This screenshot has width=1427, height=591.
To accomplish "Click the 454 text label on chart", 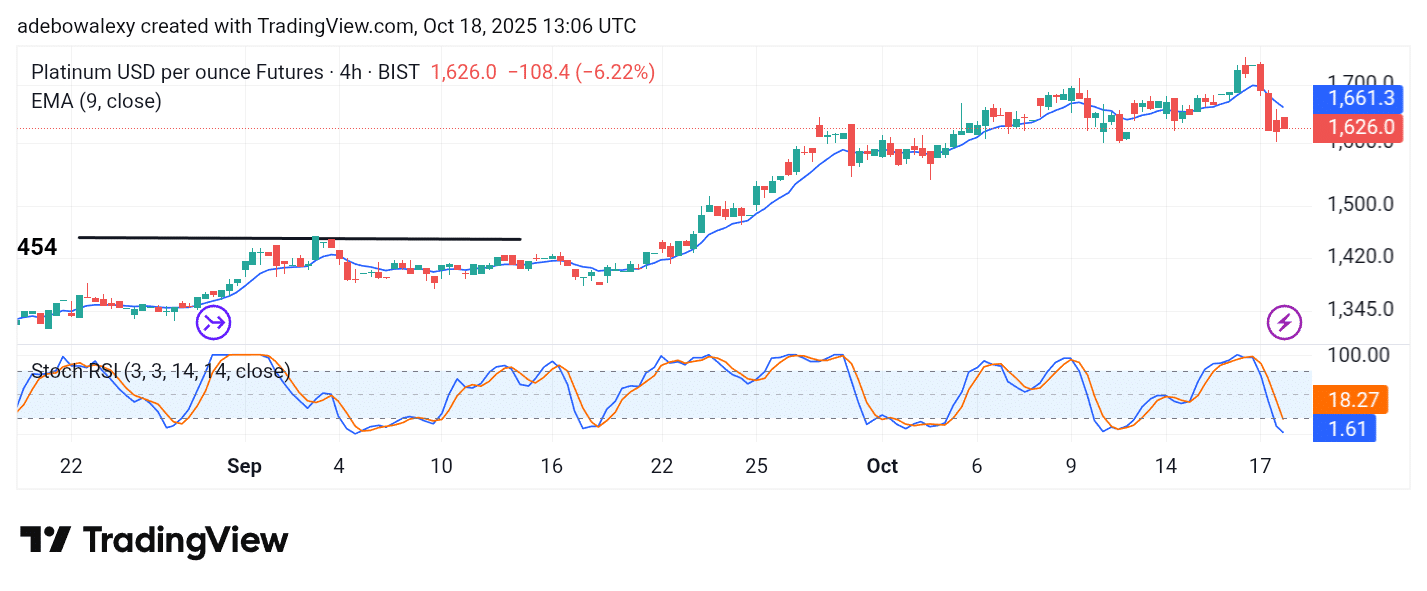I will click(x=37, y=247).
